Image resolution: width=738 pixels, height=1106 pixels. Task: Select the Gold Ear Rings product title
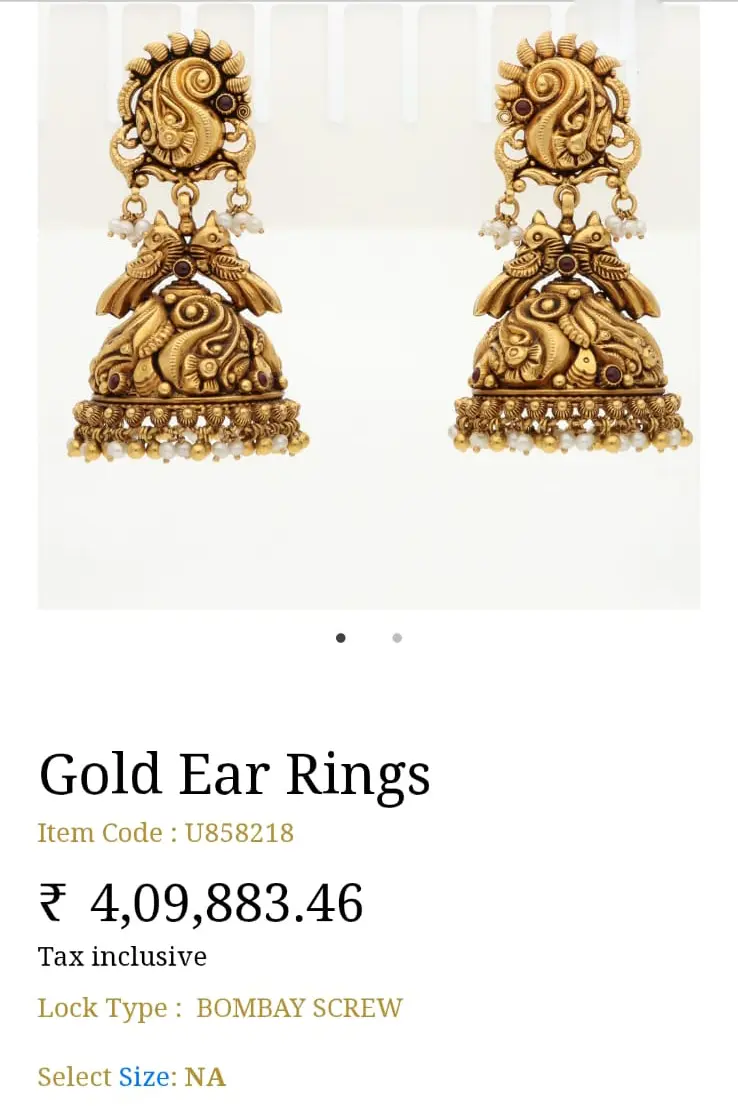click(x=234, y=774)
